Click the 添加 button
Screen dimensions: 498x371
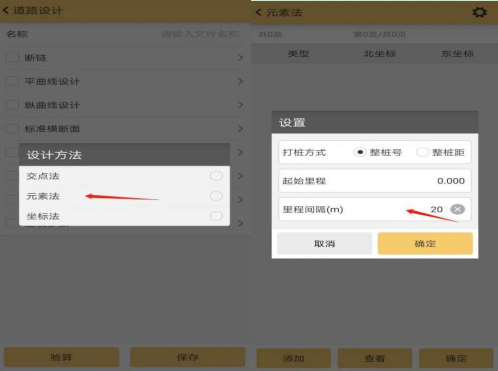(294, 358)
